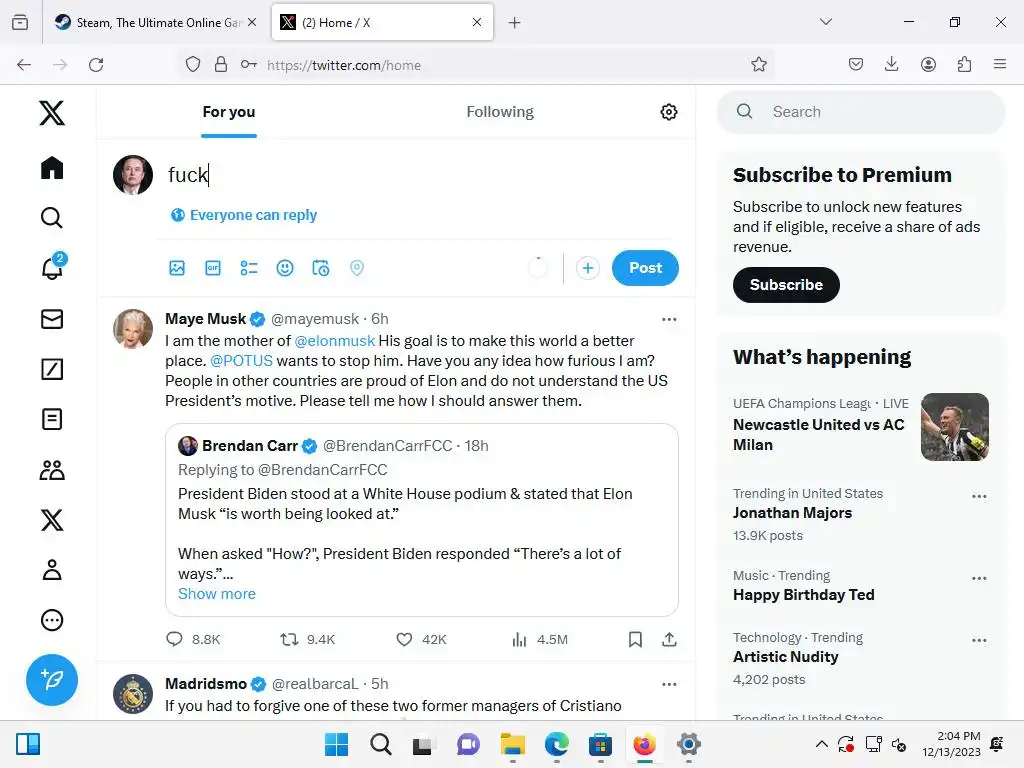1024x768 pixels.
Task: Bookmark this page with star icon
Action: click(x=758, y=65)
